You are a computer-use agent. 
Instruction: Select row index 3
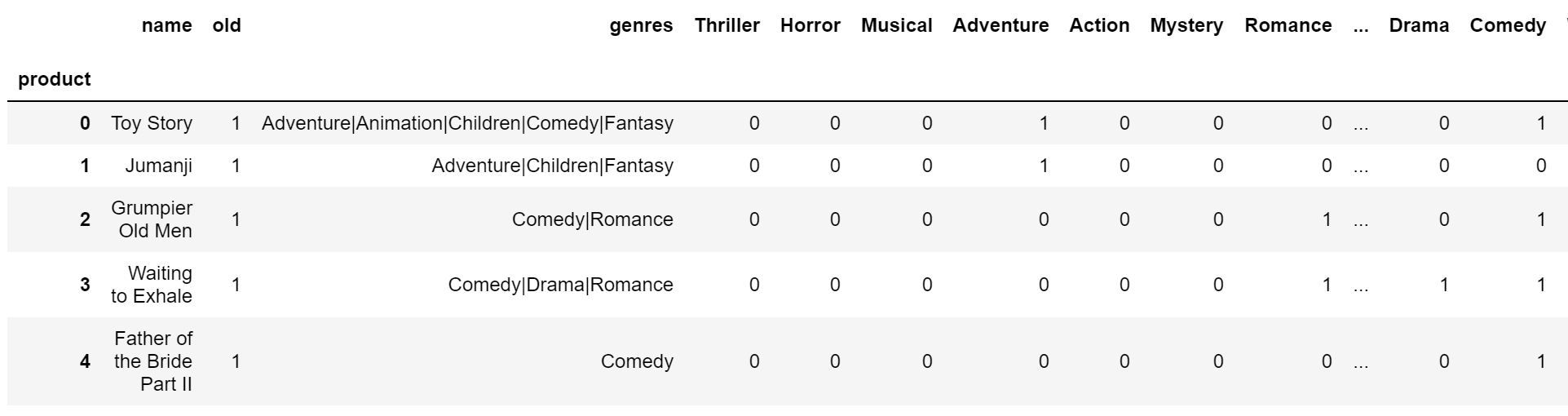pos(85,285)
